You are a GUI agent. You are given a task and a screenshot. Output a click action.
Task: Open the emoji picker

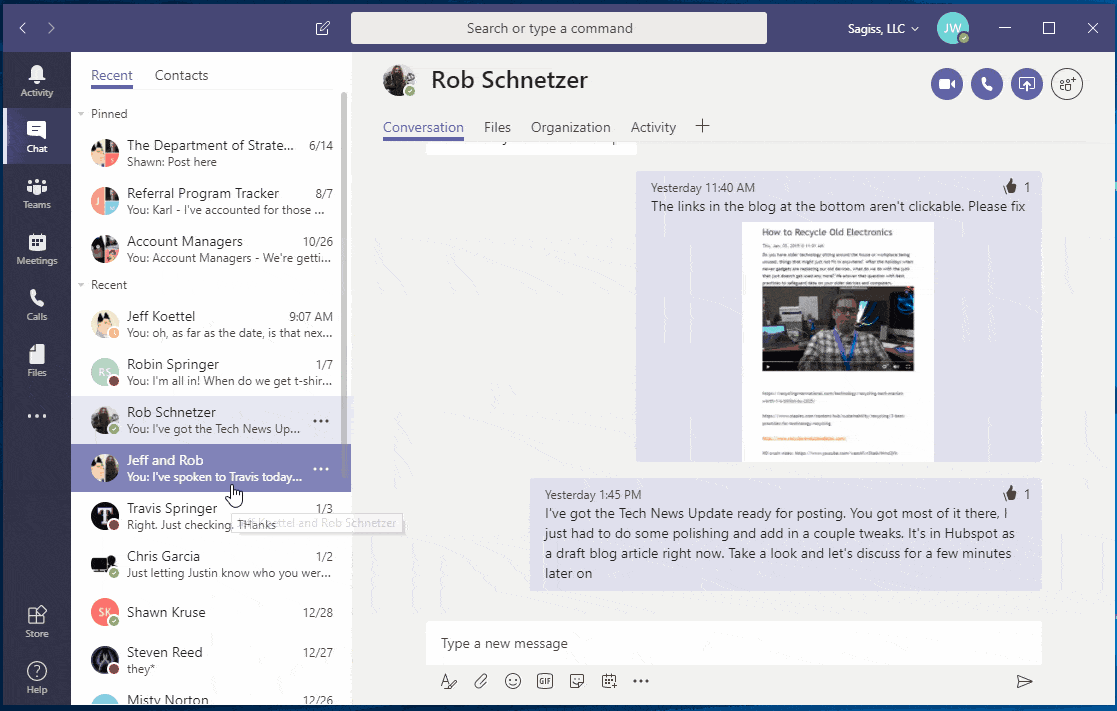pos(513,681)
